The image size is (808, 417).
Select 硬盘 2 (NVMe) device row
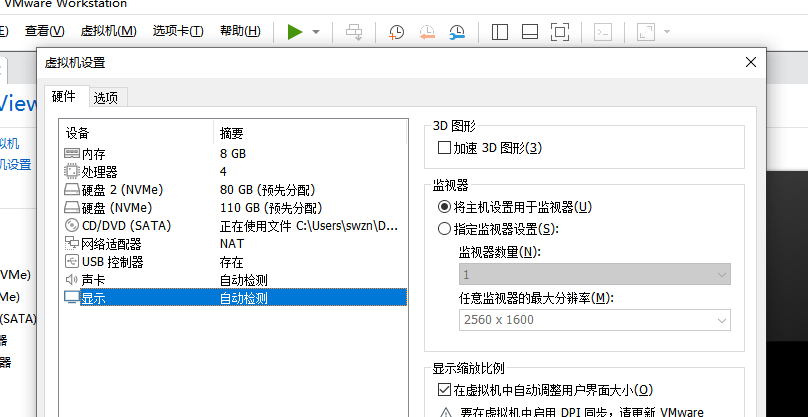[234, 190]
